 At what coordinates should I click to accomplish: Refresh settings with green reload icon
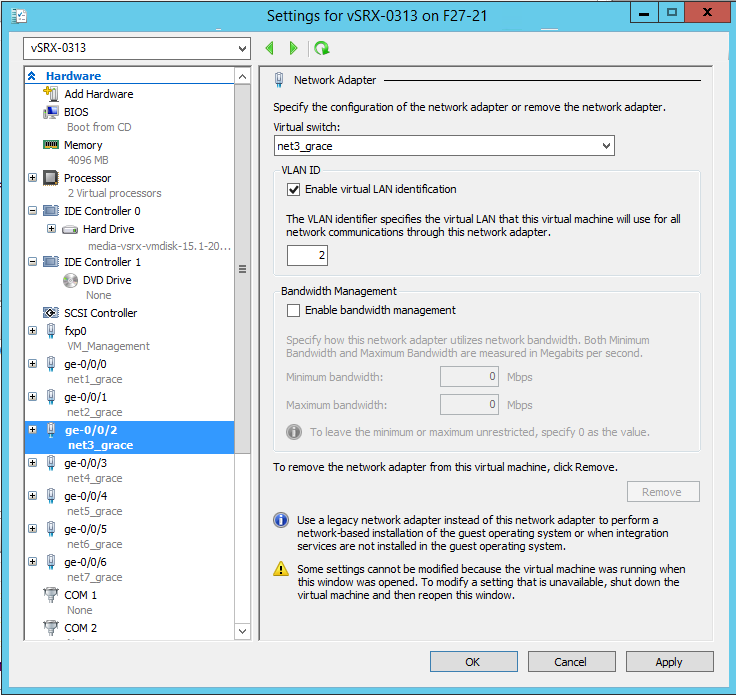click(322, 48)
